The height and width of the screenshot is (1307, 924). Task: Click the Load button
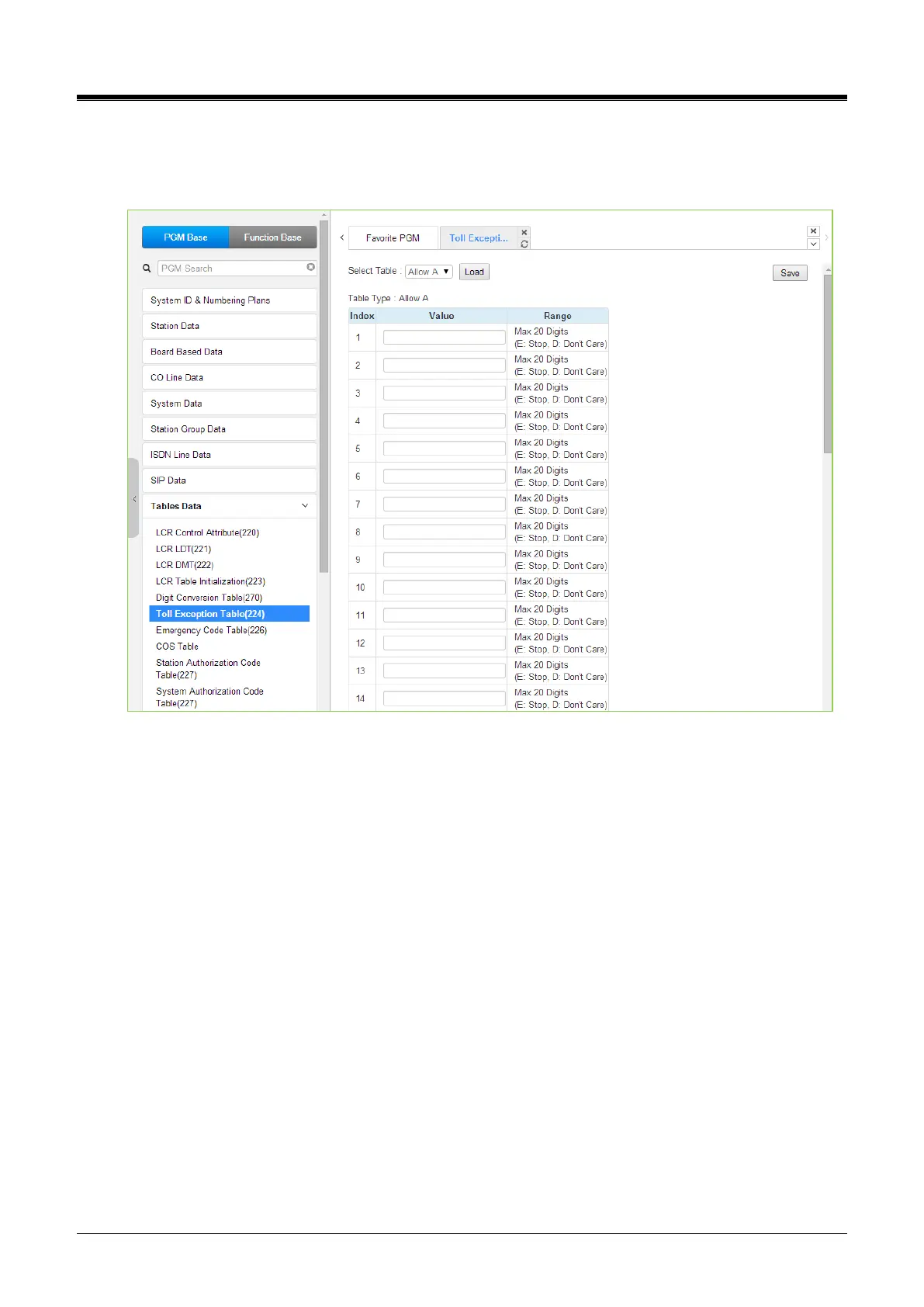tap(474, 272)
